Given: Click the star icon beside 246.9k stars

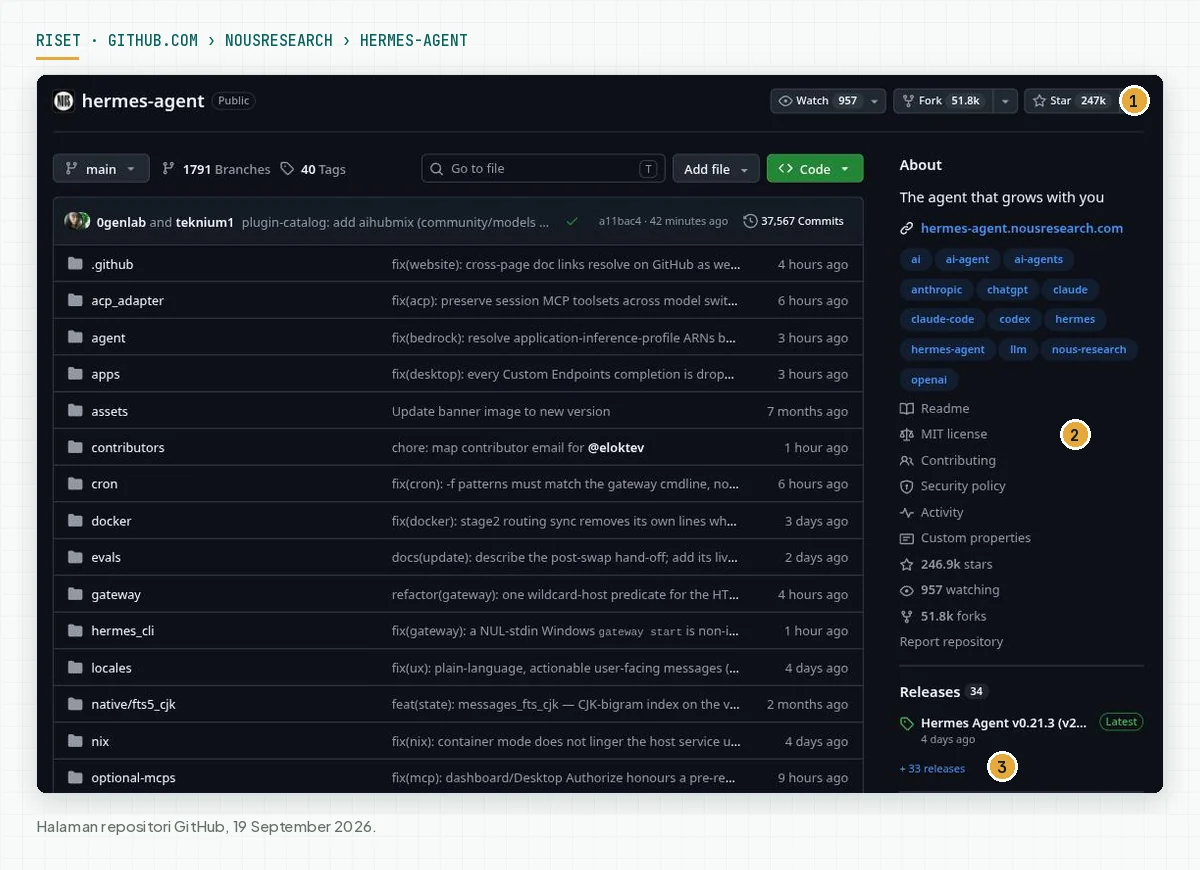Looking at the screenshot, I should [907, 564].
